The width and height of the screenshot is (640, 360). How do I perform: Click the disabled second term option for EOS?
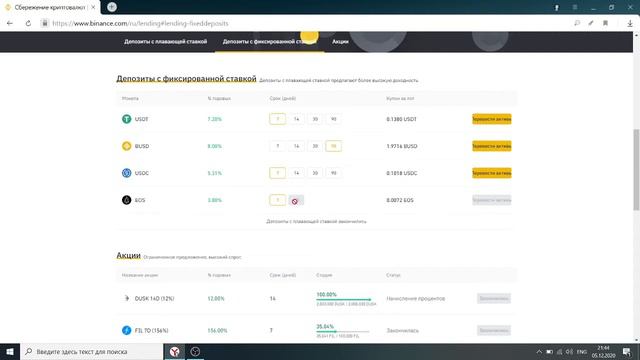point(296,200)
